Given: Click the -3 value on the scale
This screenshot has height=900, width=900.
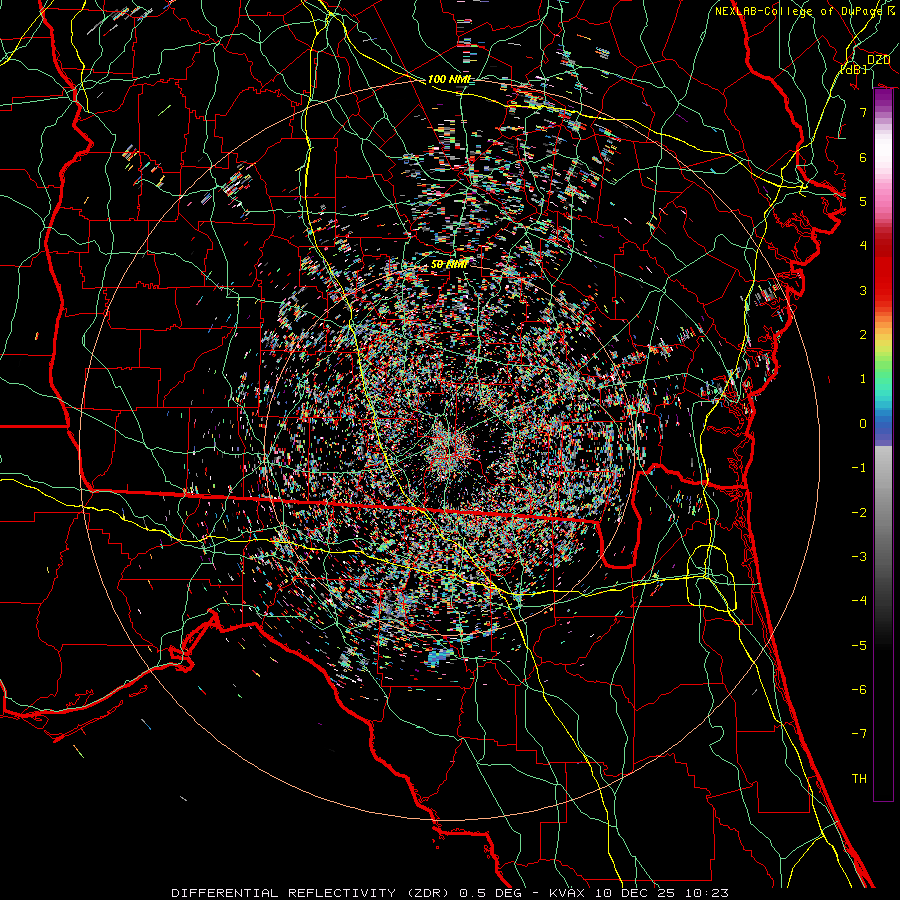Looking at the screenshot, I should click(x=859, y=556).
